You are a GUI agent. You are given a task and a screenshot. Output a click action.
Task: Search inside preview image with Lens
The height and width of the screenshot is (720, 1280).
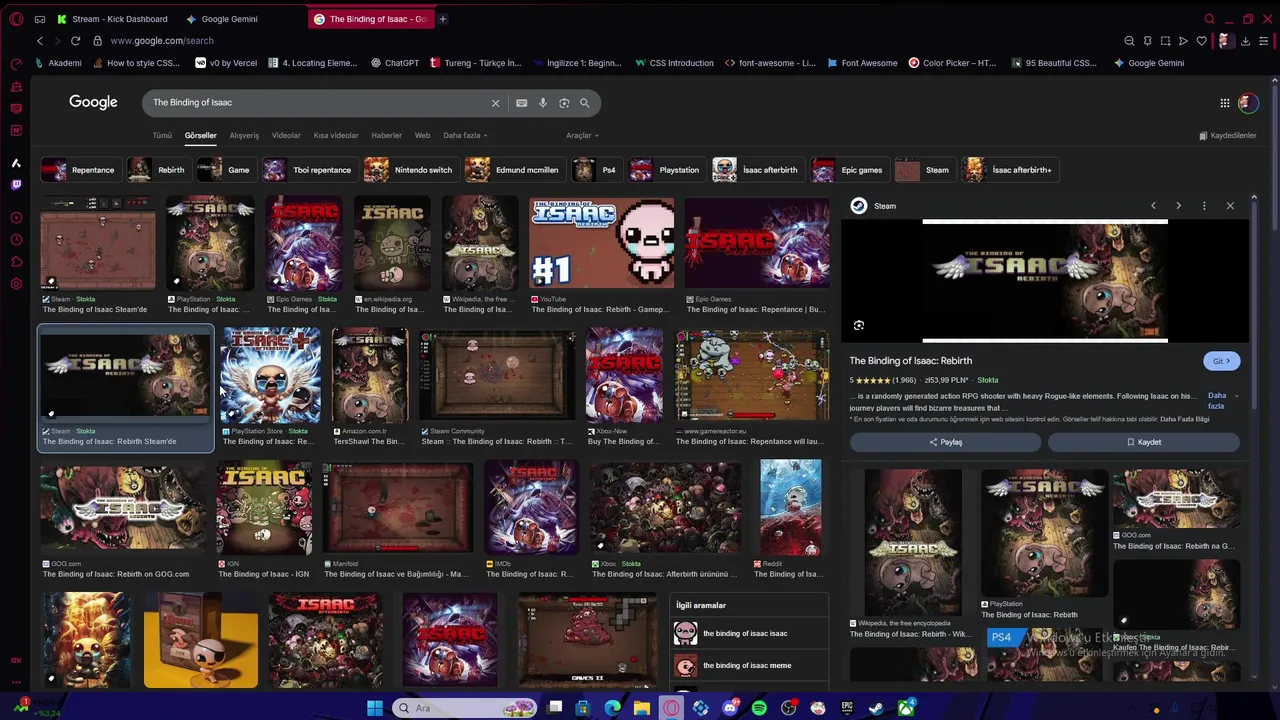(859, 325)
